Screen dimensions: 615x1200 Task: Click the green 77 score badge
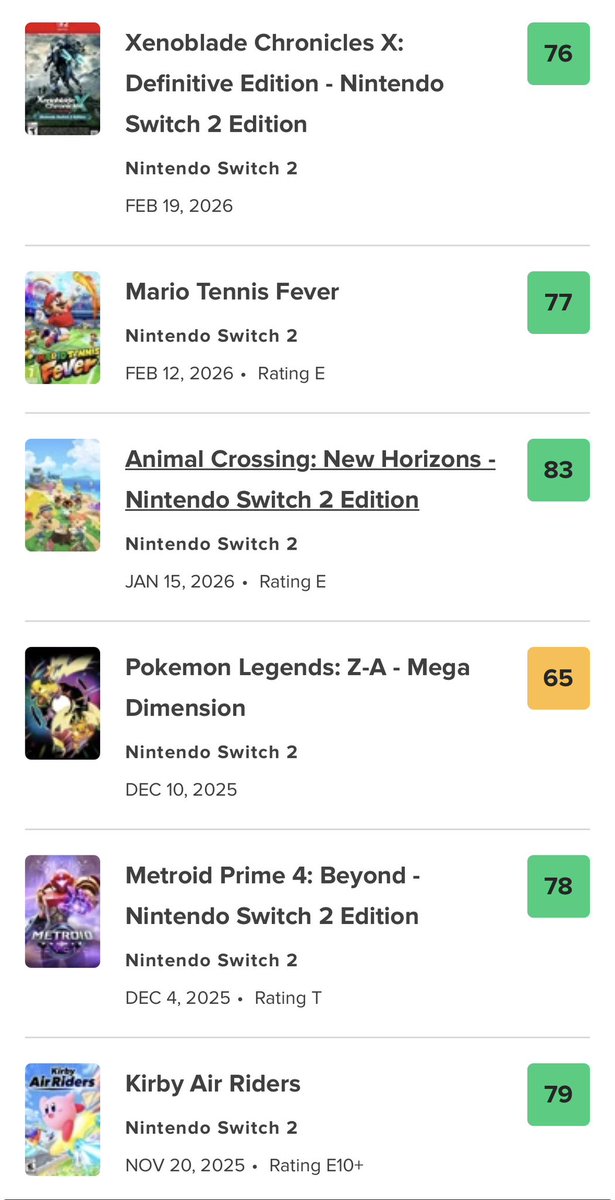pos(558,302)
